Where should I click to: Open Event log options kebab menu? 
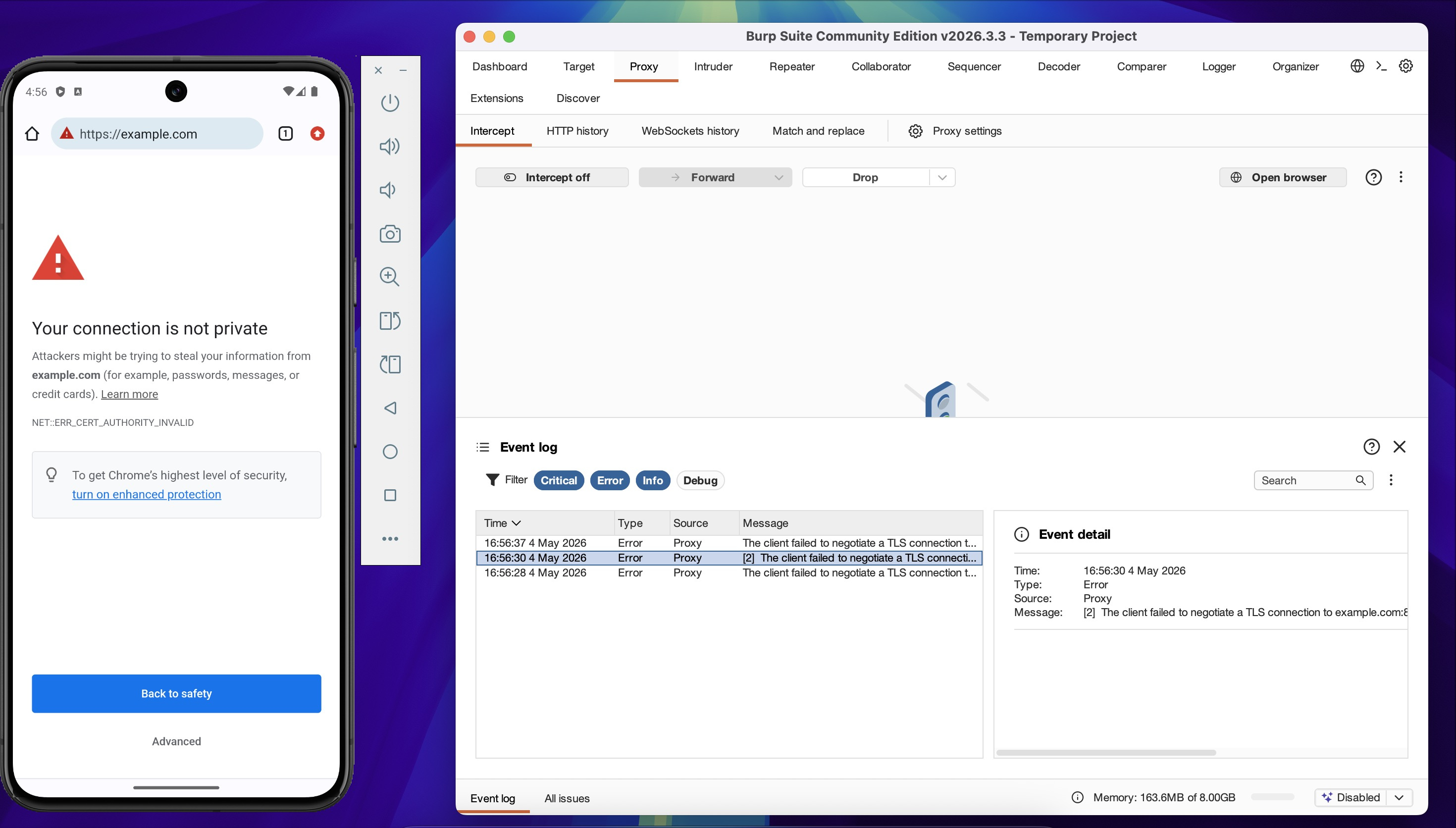(x=1391, y=480)
